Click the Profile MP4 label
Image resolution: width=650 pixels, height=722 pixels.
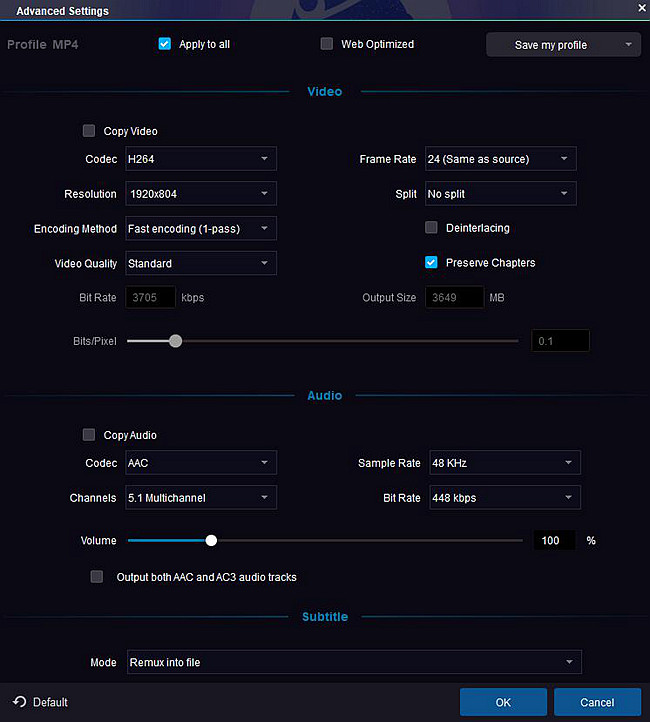pos(42,45)
